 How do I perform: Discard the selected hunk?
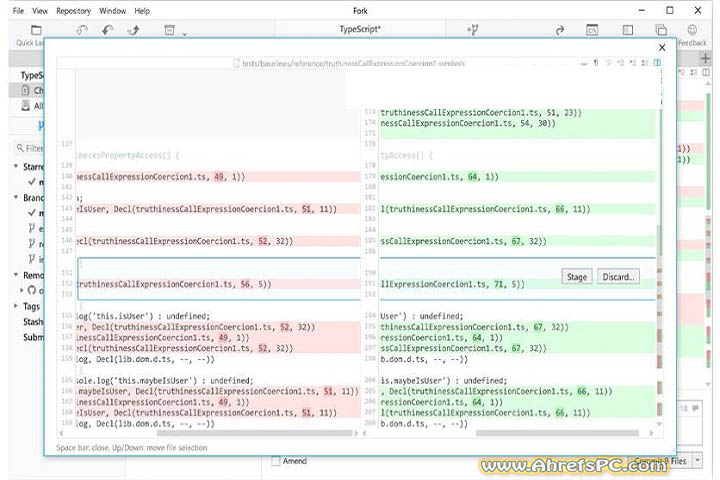pos(618,277)
